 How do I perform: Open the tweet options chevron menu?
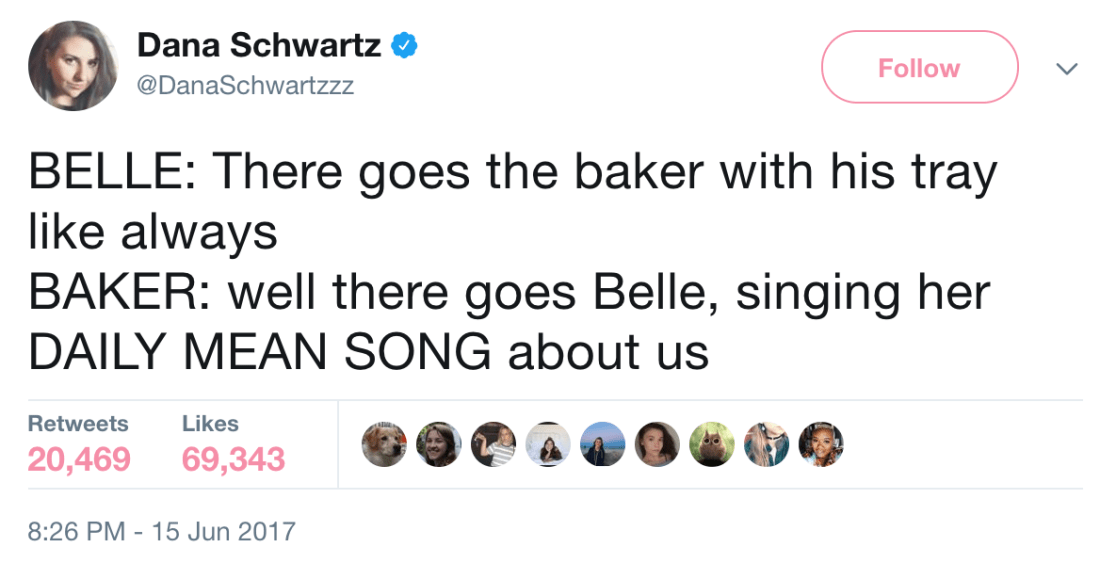click(1067, 69)
